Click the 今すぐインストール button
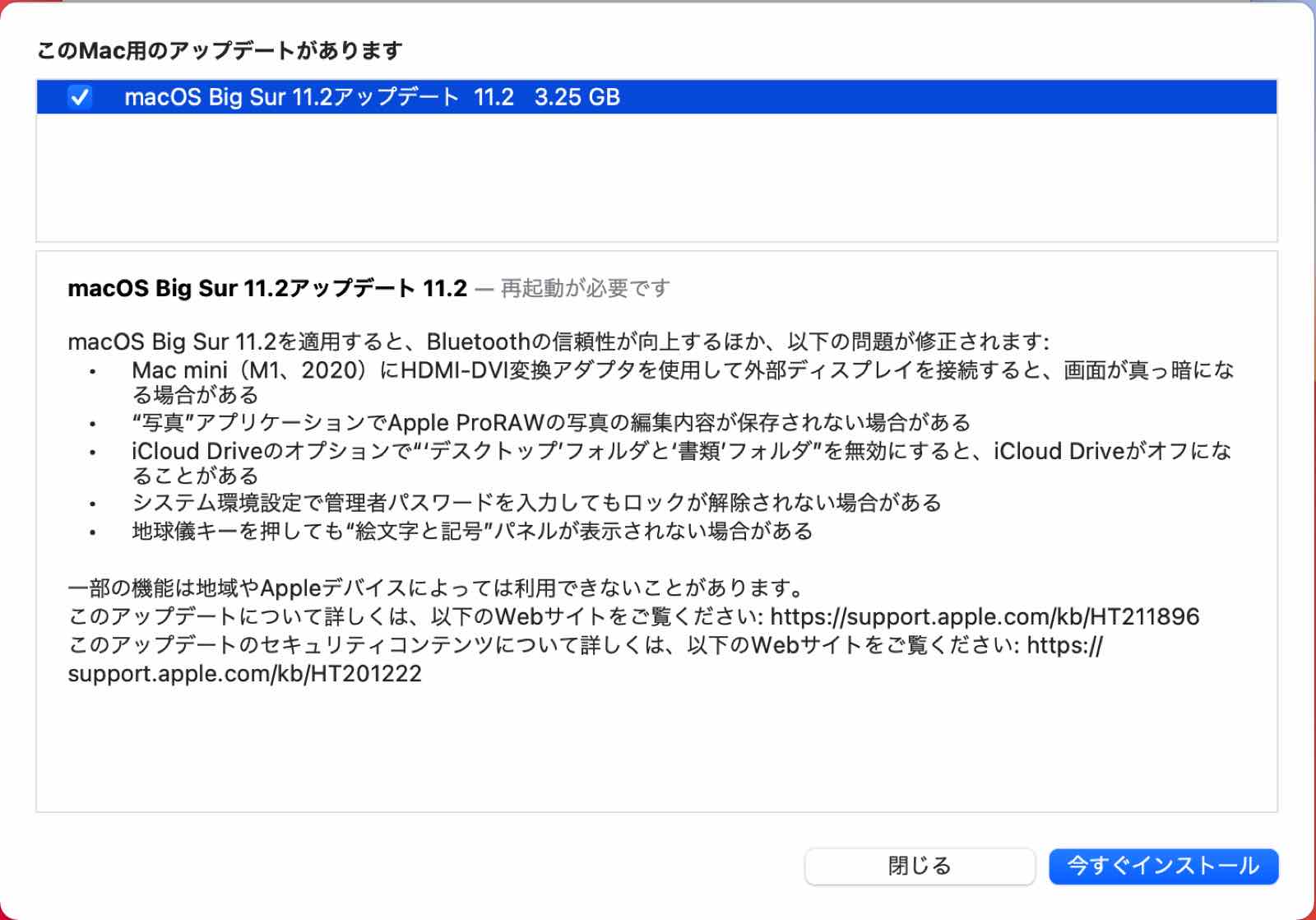Image resolution: width=1316 pixels, height=920 pixels. [x=1163, y=866]
